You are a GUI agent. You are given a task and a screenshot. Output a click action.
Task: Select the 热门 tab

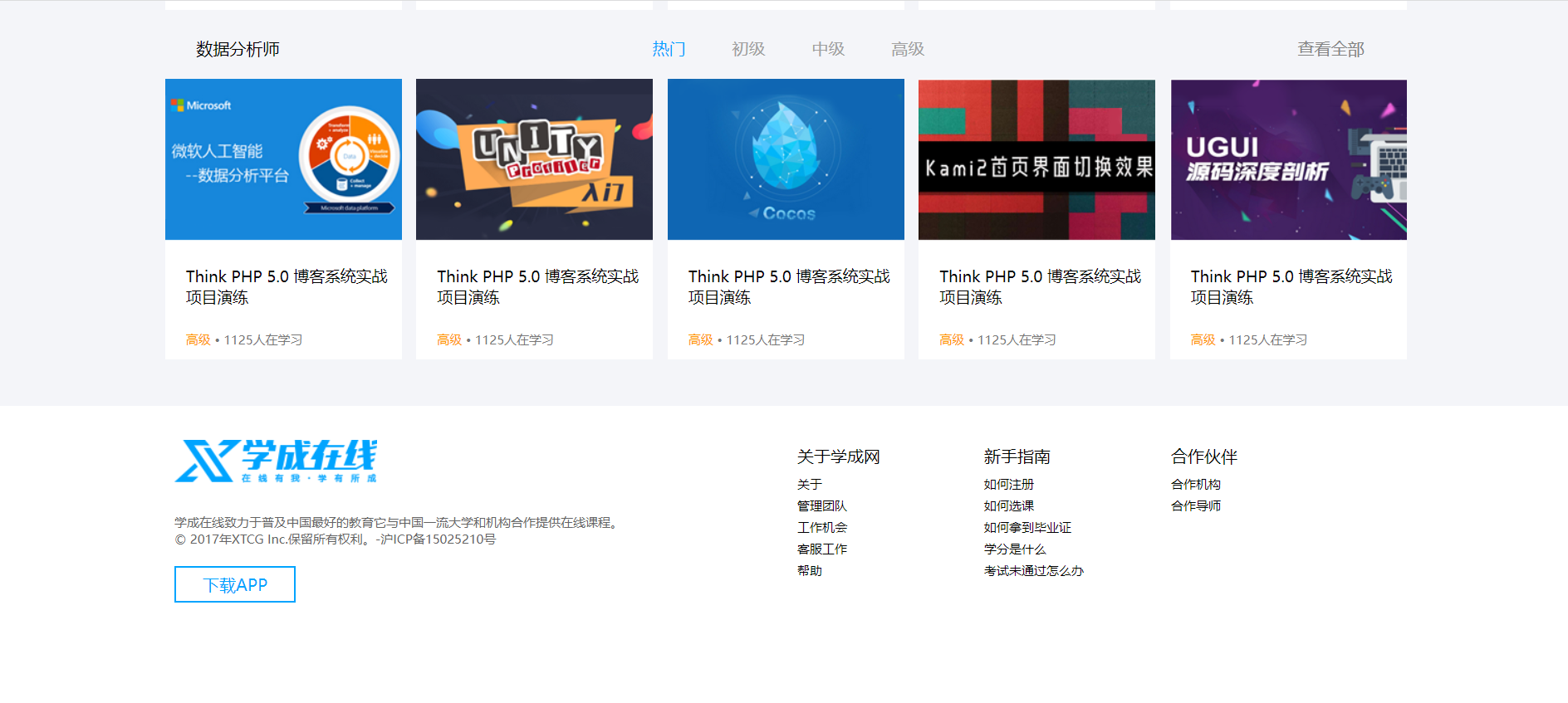pyautogui.click(x=669, y=49)
